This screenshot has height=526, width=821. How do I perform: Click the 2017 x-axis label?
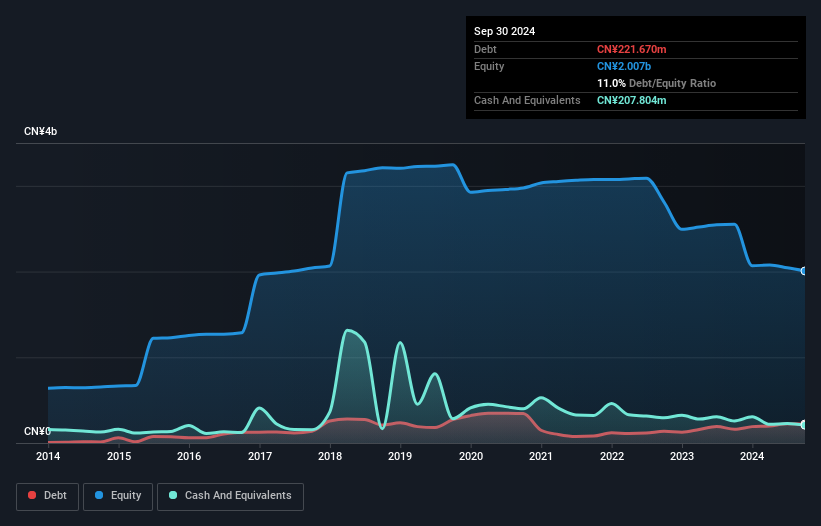tap(260, 456)
